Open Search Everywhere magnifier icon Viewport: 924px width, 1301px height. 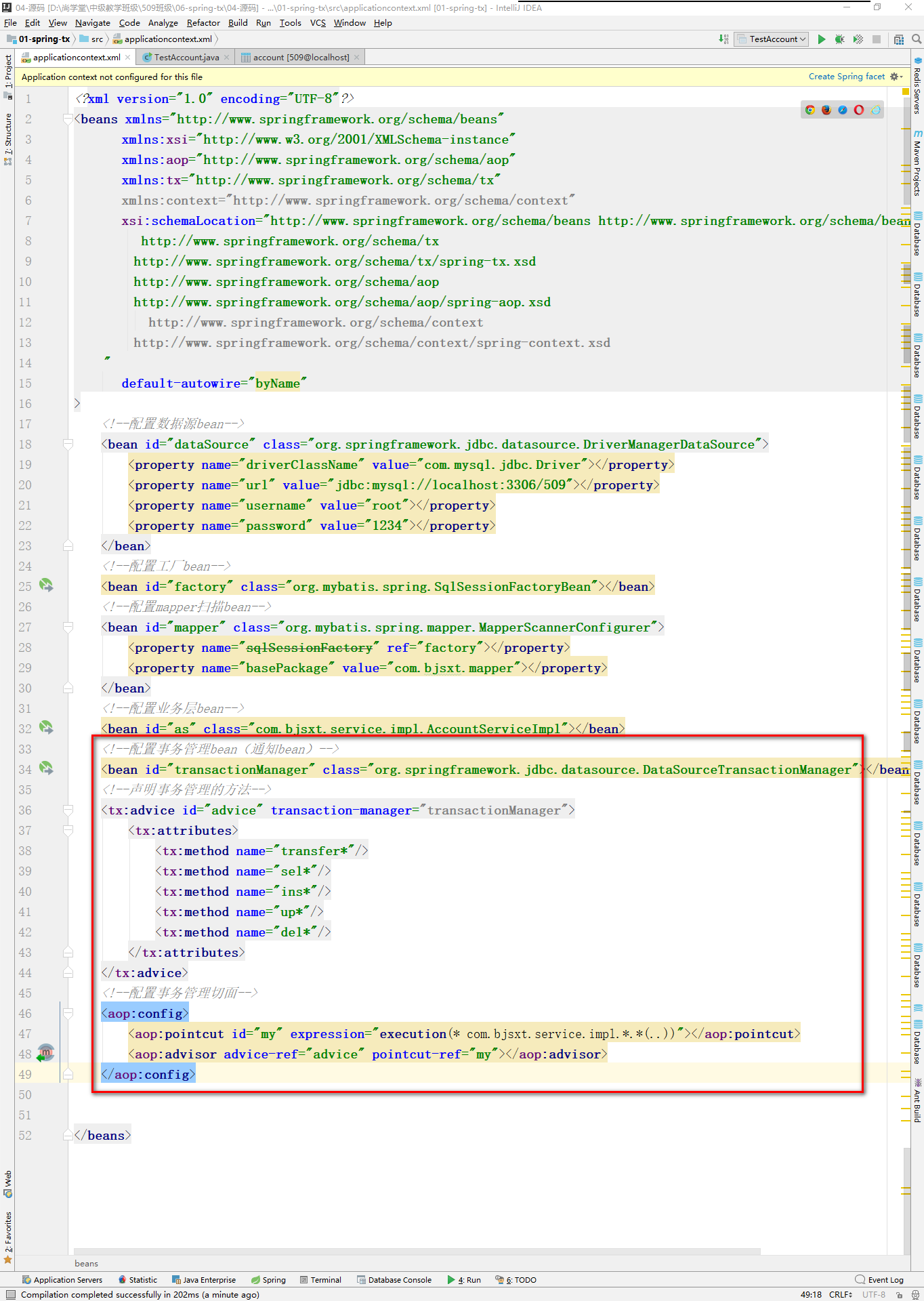point(917,39)
